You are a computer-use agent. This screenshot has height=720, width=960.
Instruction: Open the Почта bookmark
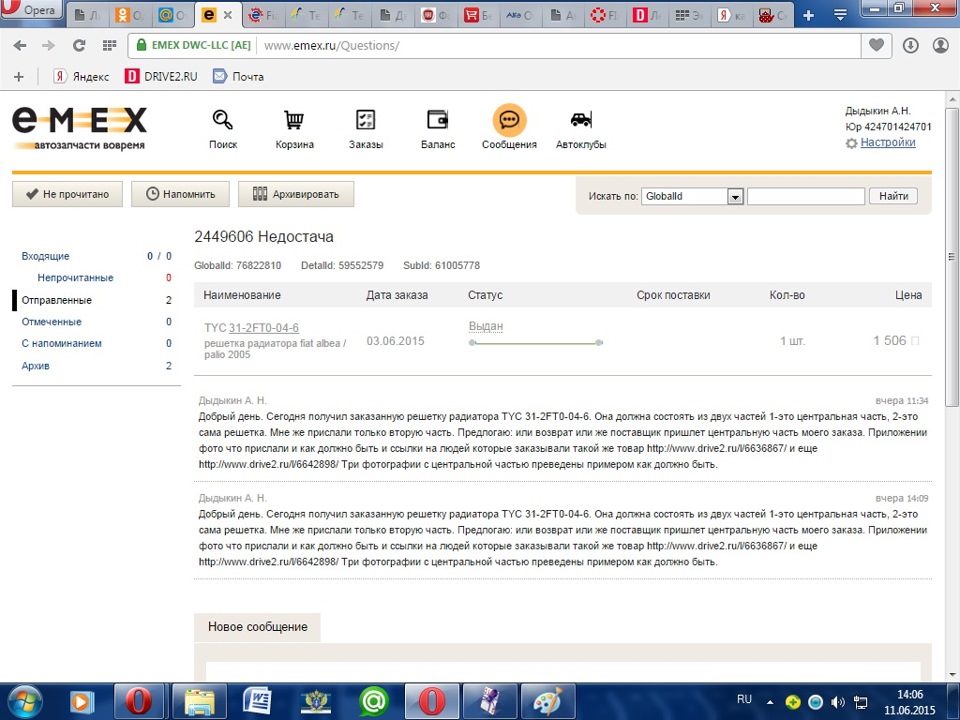pyautogui.click(x=239, y=77)
